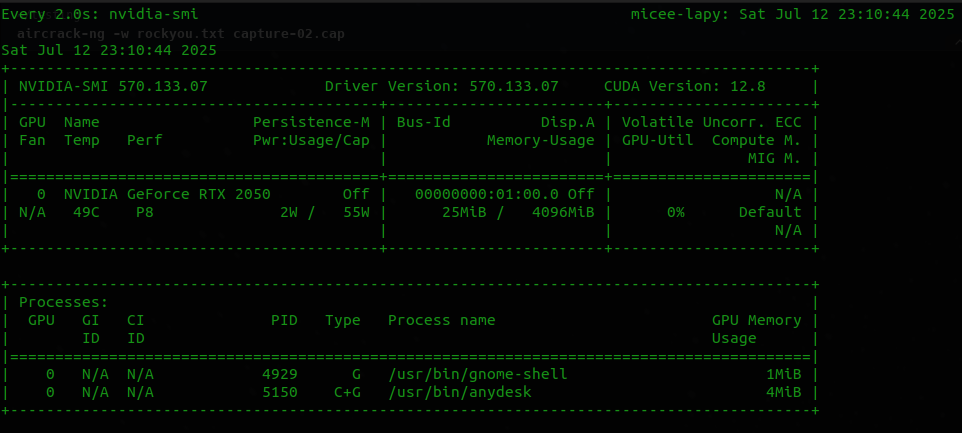Click the 'Processes:' section label
This screenshot has width=962, height=433.
click(64, 302)
